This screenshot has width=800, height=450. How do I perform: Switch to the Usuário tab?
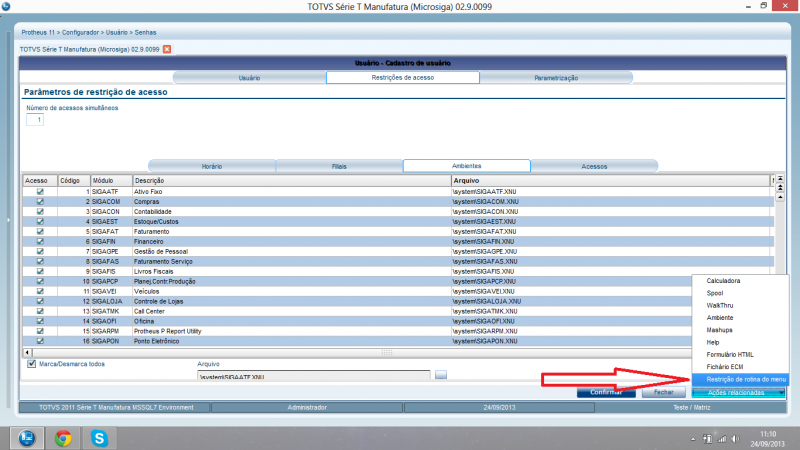[249, 78]
